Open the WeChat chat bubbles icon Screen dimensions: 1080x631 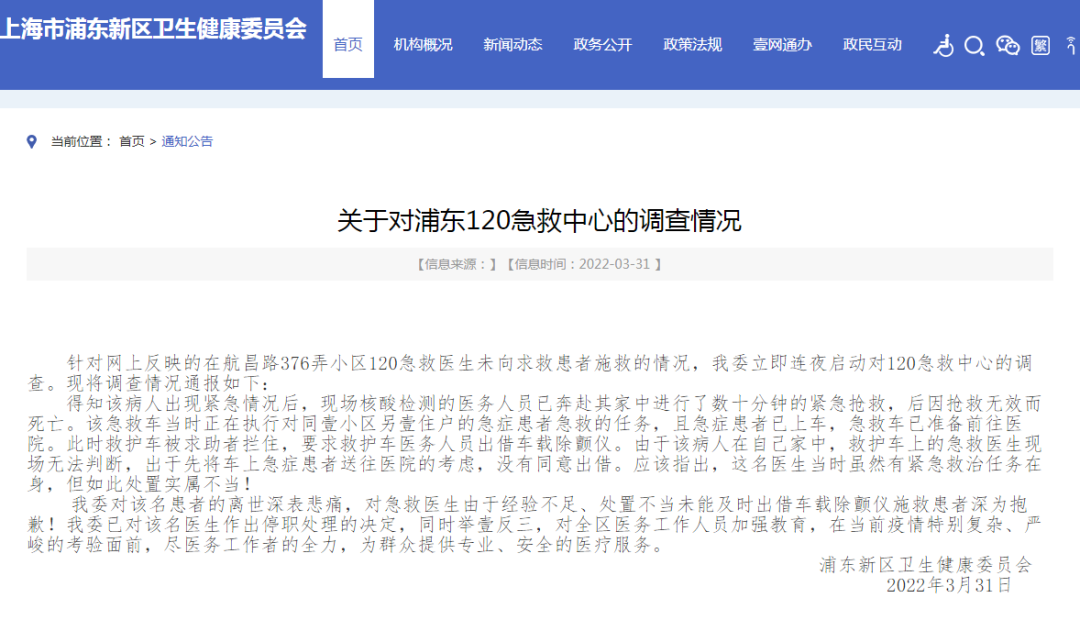tap(1007, 45)
